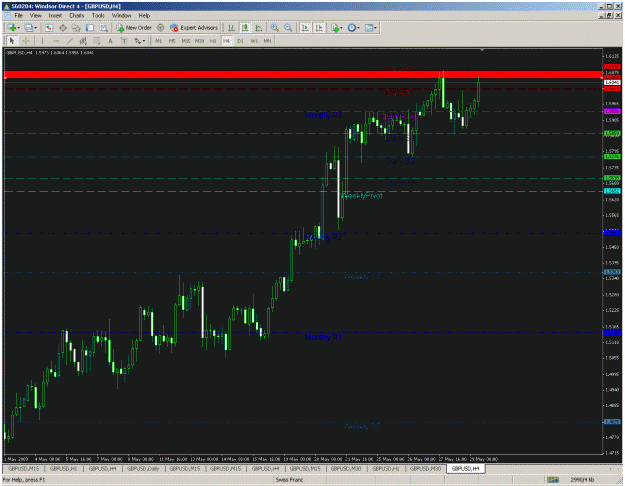Click the New Chart plus icon
625x486 pixels.
12,28
